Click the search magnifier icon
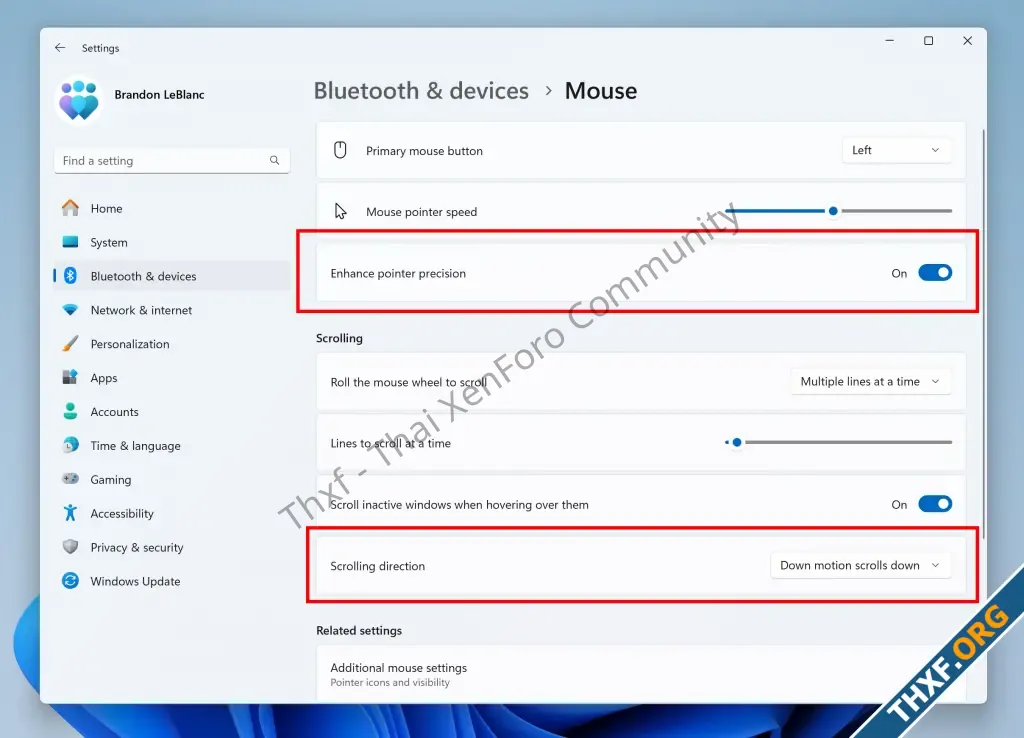1024x738 pixels. point(274,160)
